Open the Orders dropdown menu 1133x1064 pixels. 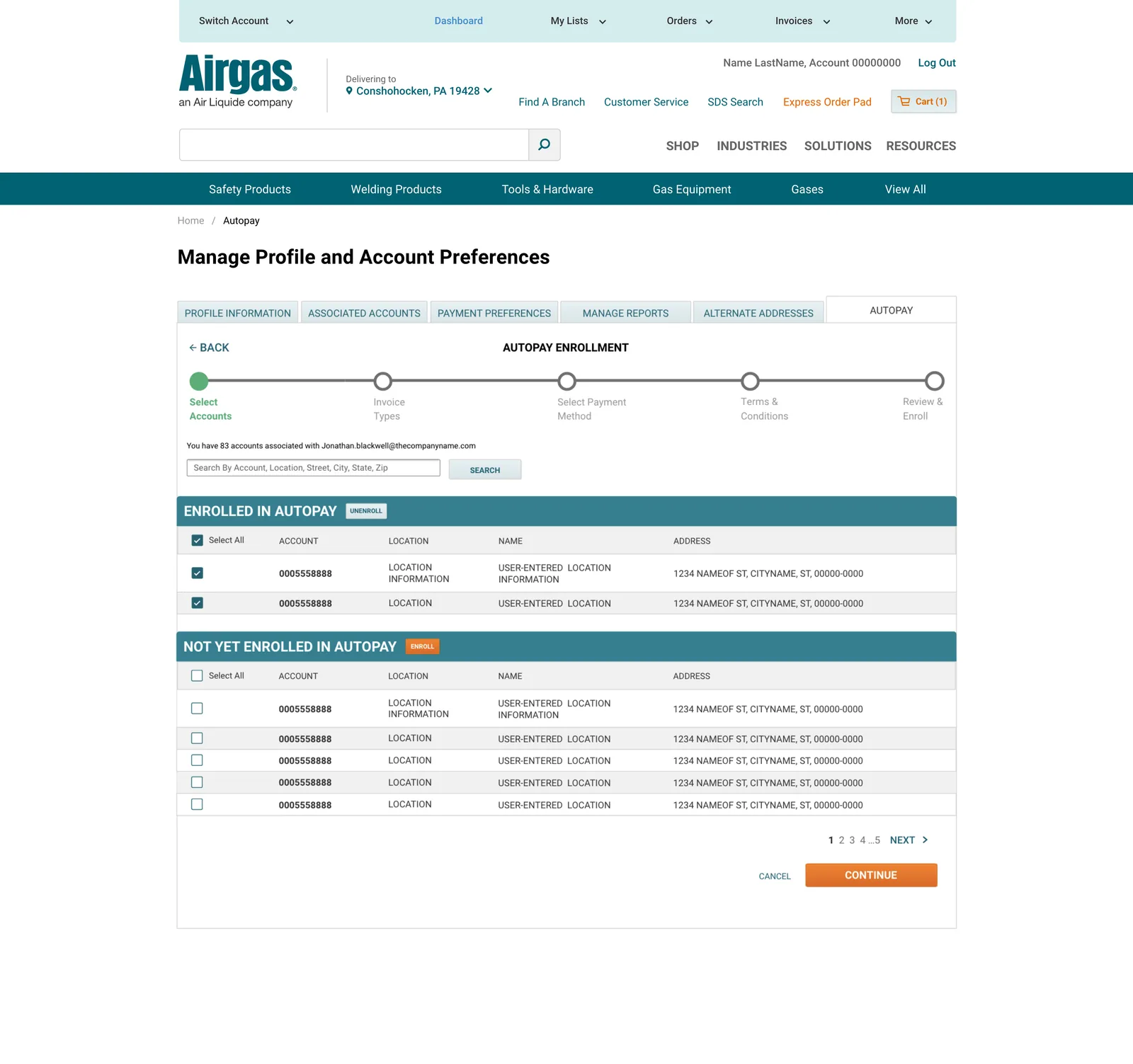[x=689, y=21]
